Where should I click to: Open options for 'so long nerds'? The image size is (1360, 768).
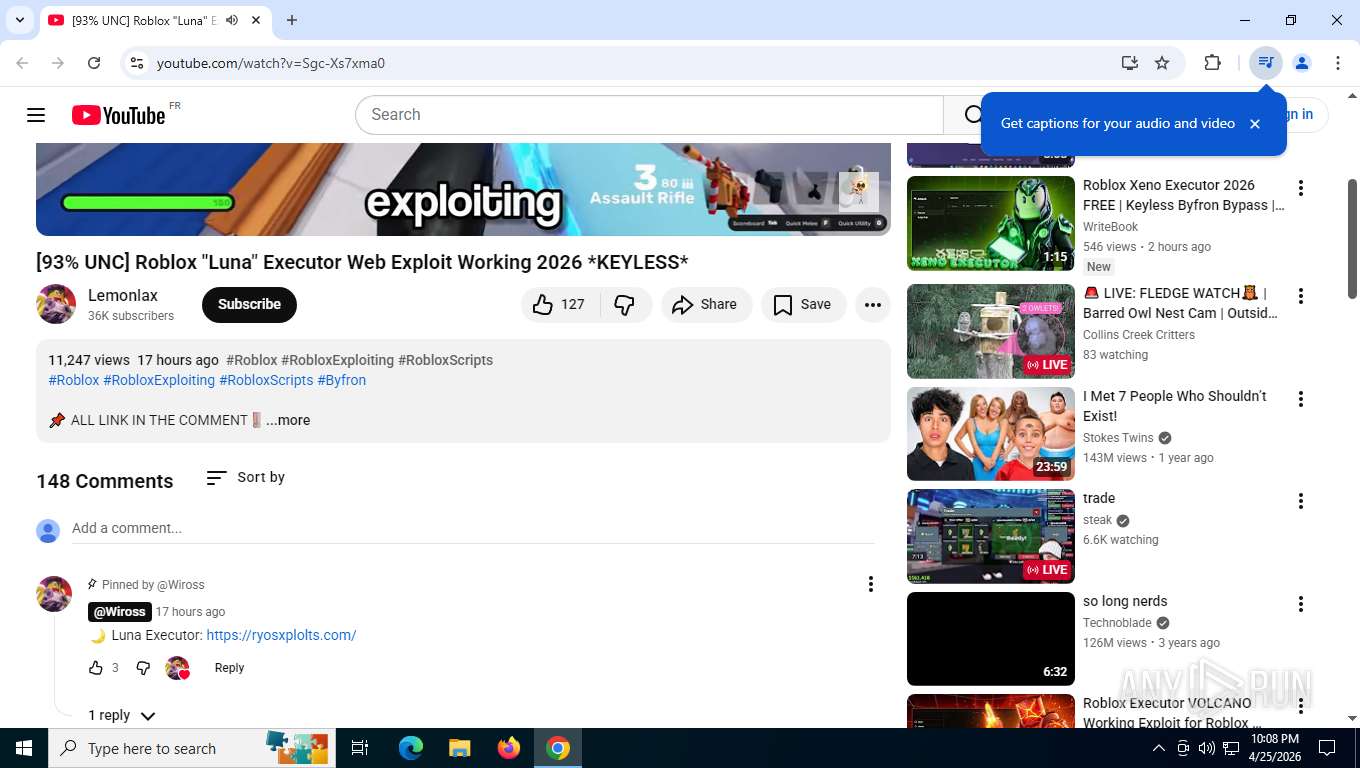(x=1301, y=604)
